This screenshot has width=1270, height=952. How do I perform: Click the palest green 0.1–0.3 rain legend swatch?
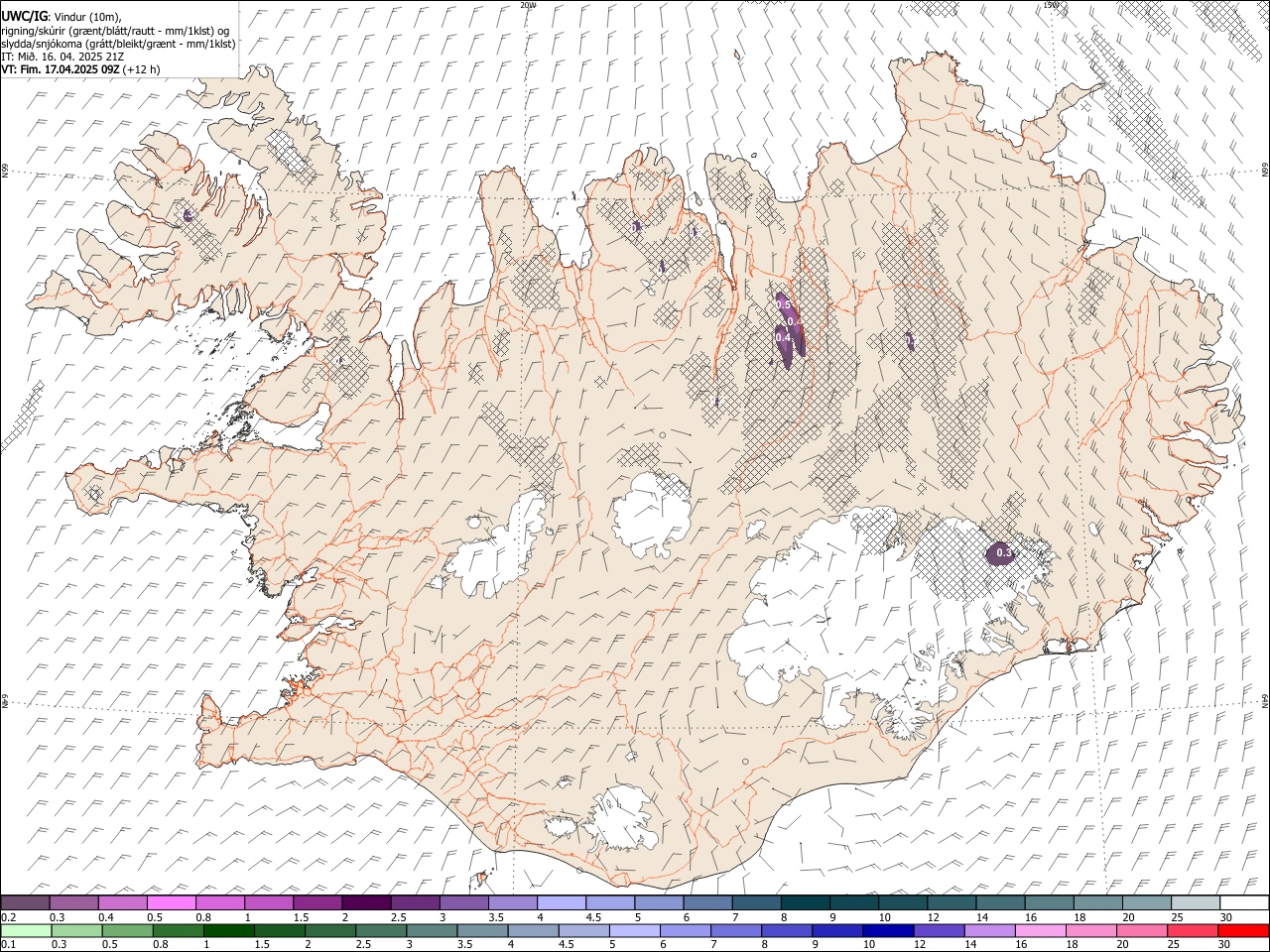coord(27,930)
